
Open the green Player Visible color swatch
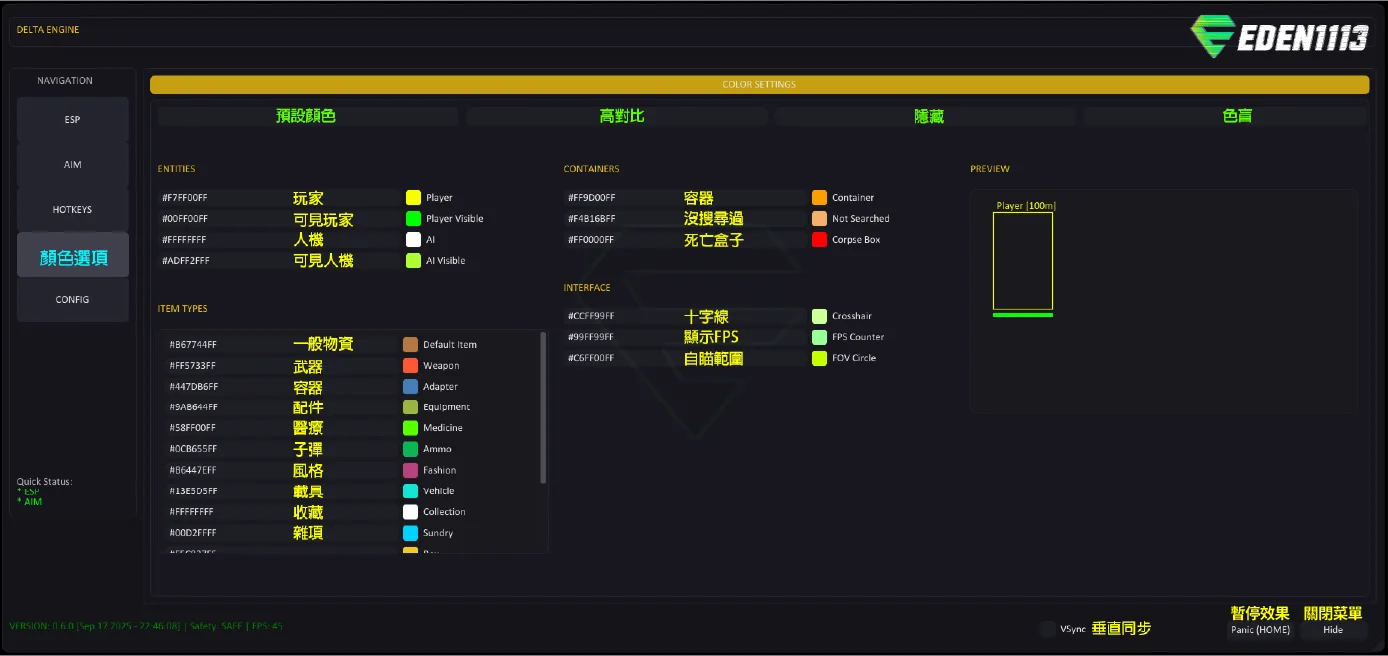click(x=413, y=219)
